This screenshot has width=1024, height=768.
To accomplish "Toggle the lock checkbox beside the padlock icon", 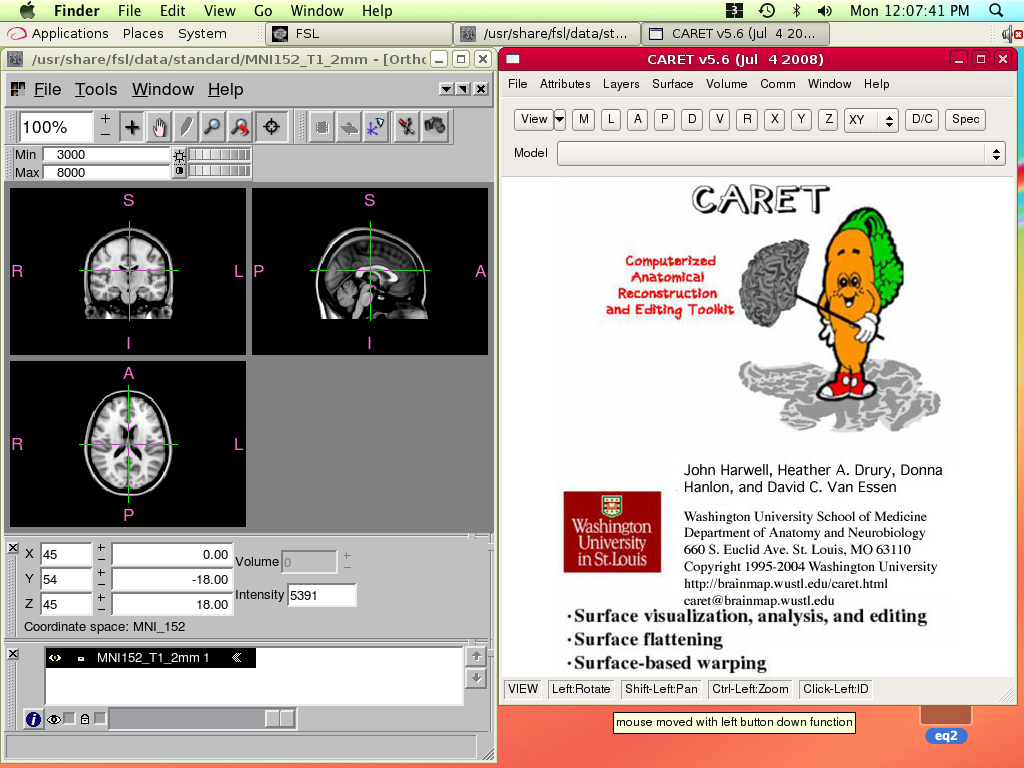I will tap(100, 718).
